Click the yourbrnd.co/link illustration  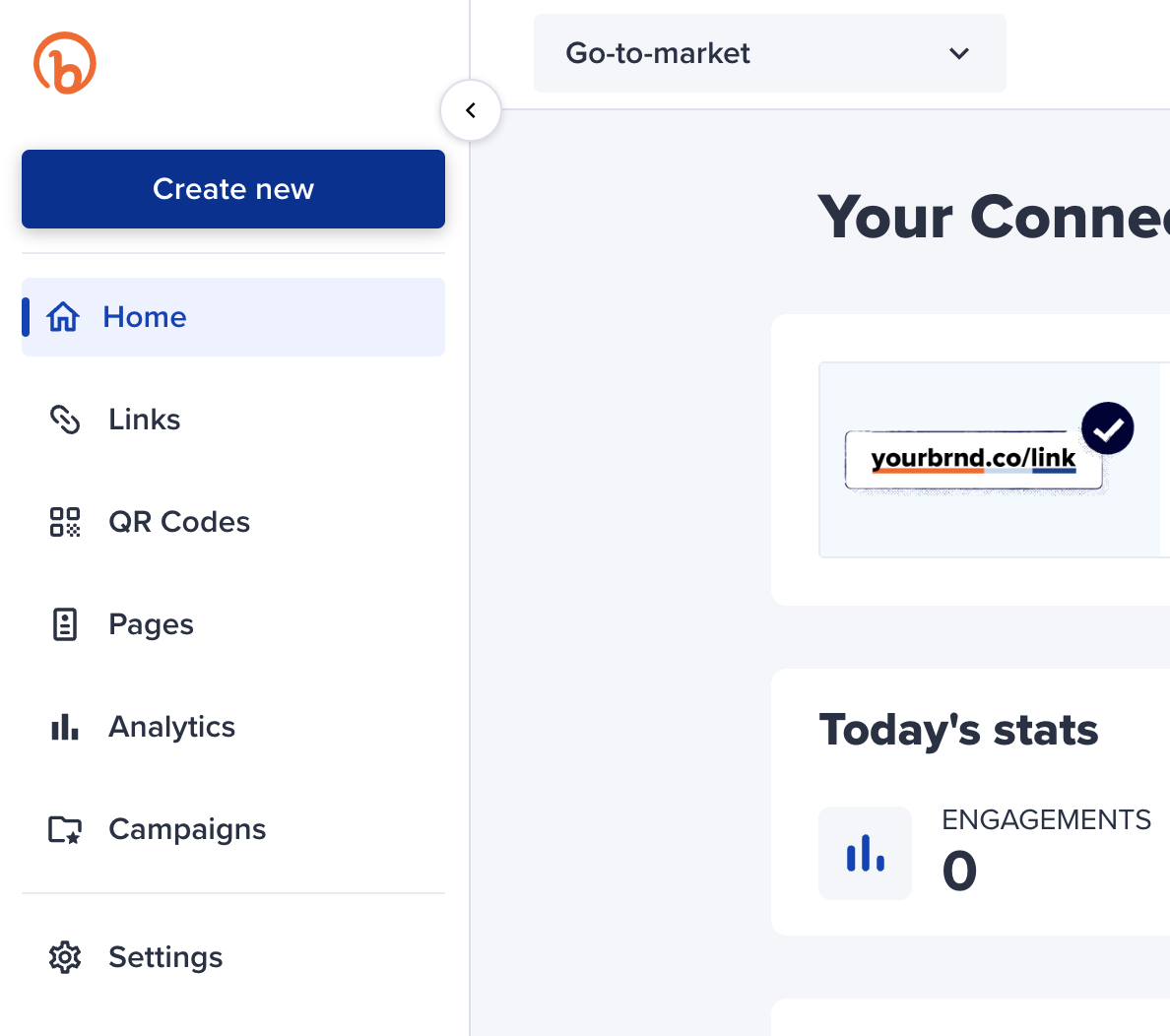pyautogui.click(x=974, y=460)
